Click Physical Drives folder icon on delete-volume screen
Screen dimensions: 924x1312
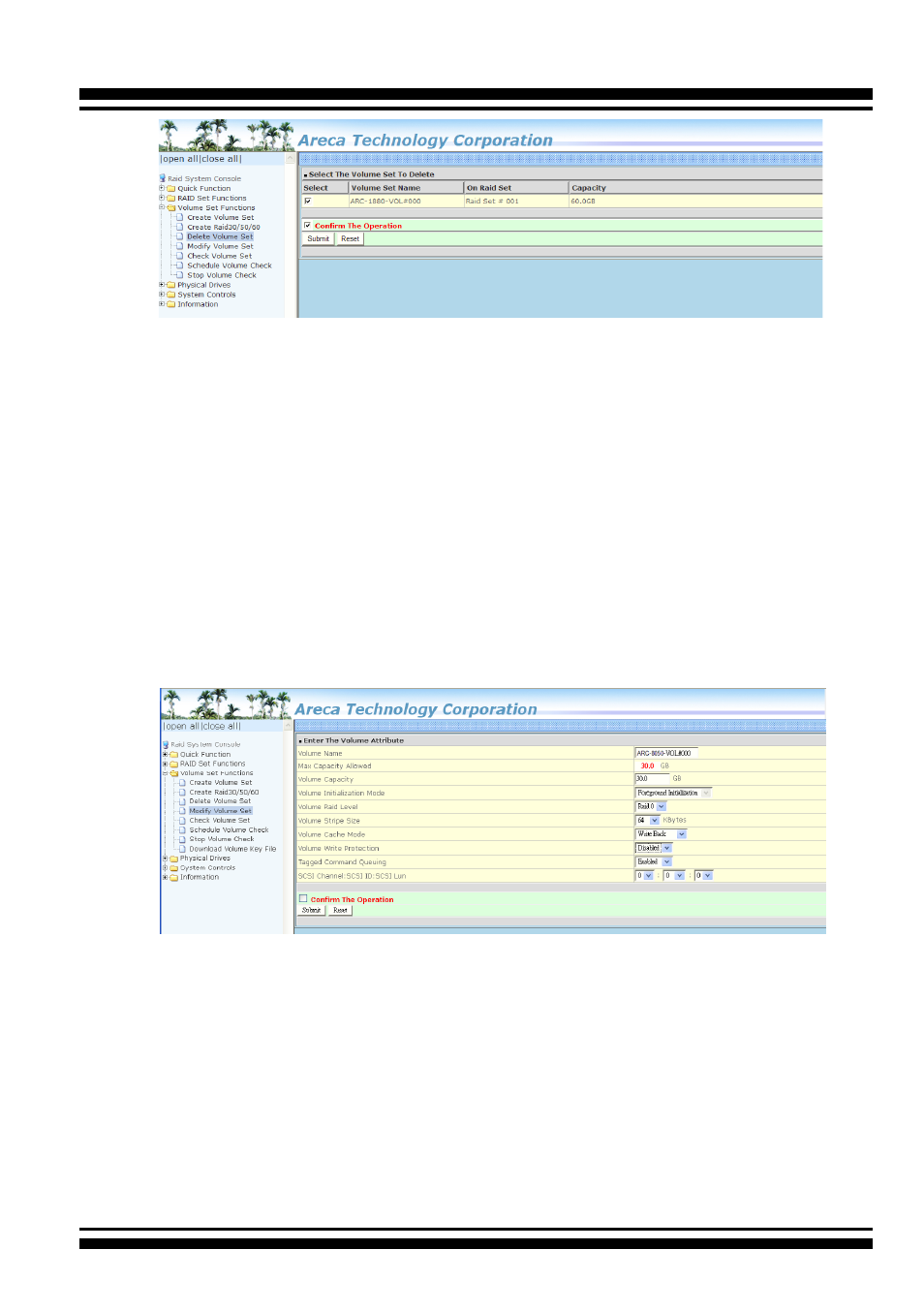(x=171, y=285)
